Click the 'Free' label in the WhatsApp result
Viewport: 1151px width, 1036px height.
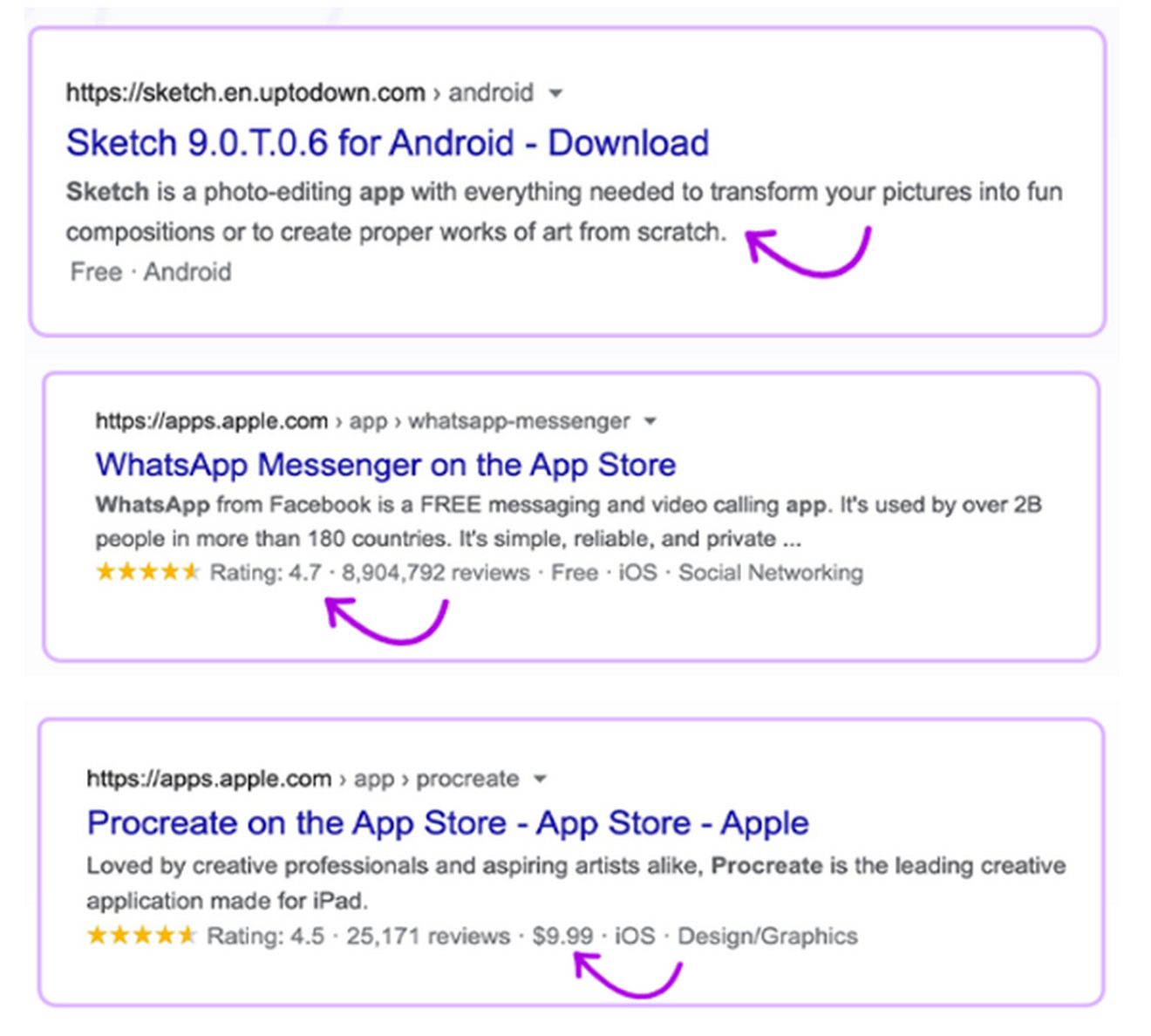coord(574,573)
